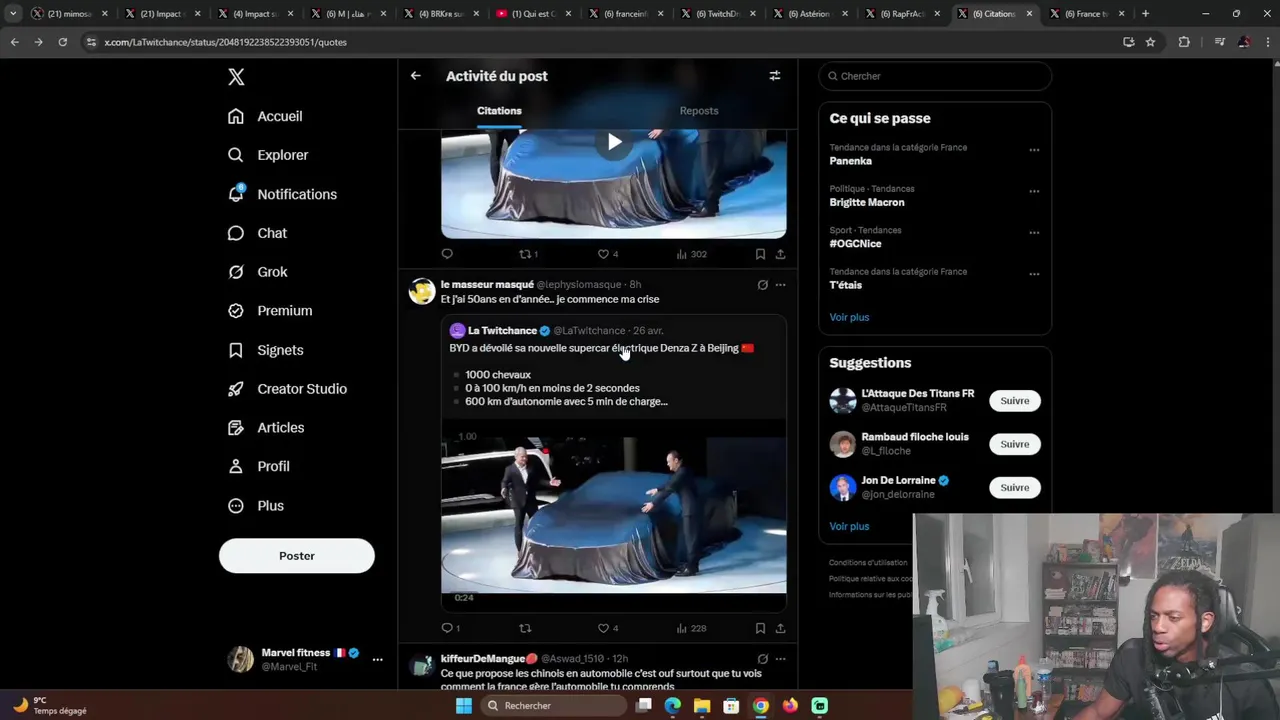Open Profil page
This screenshot has height=720, width=1280.
[x=258, y=467]
